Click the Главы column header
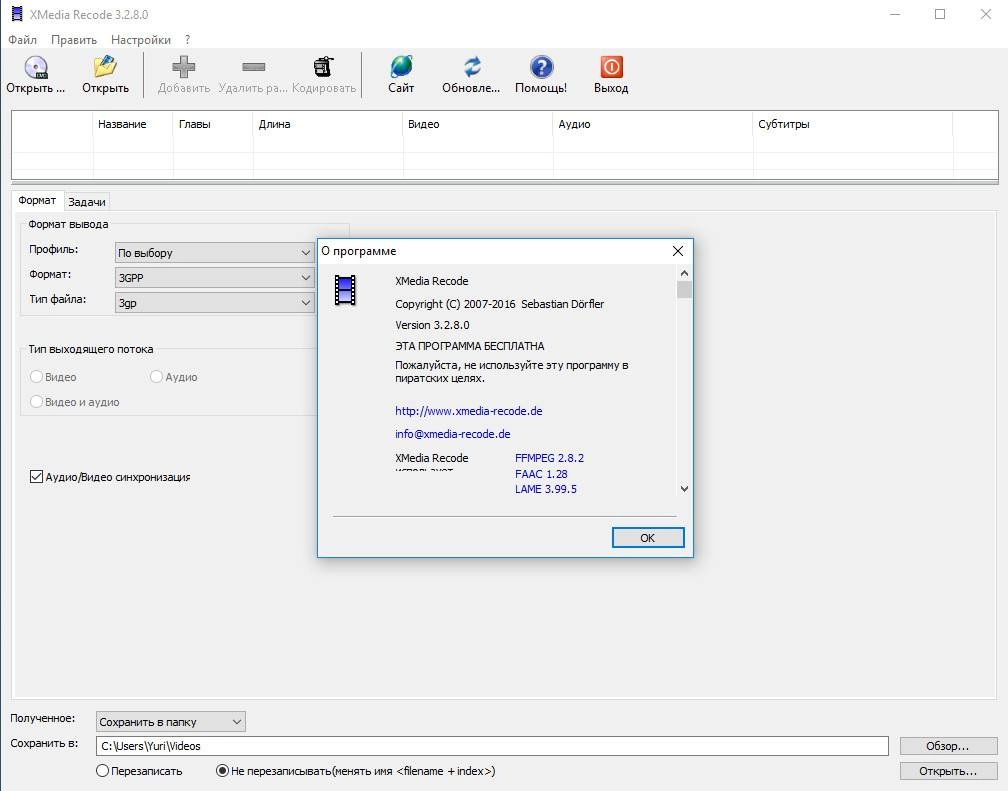 point(213,124)
